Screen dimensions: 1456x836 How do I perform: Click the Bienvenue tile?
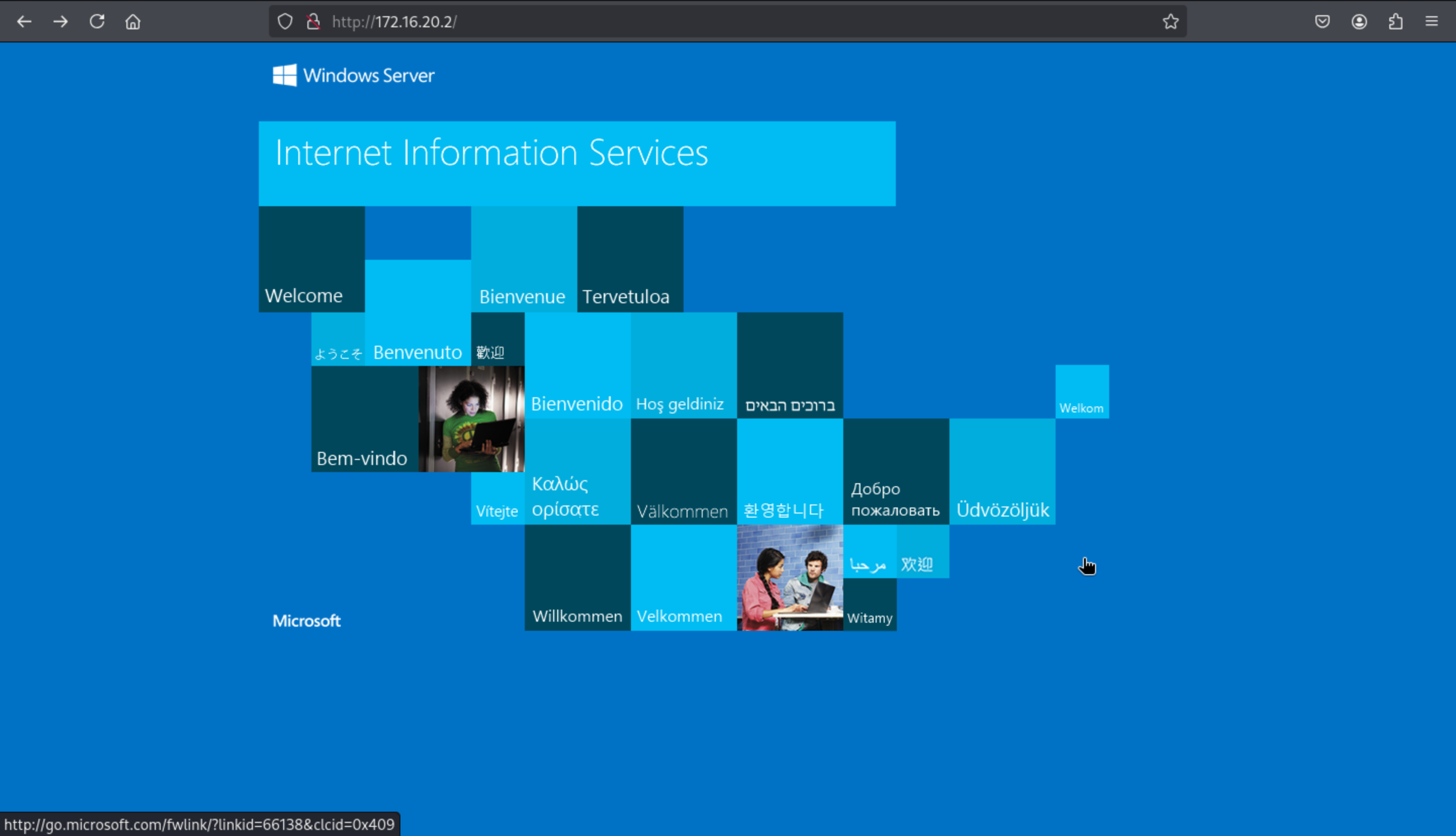pos(524,259)
